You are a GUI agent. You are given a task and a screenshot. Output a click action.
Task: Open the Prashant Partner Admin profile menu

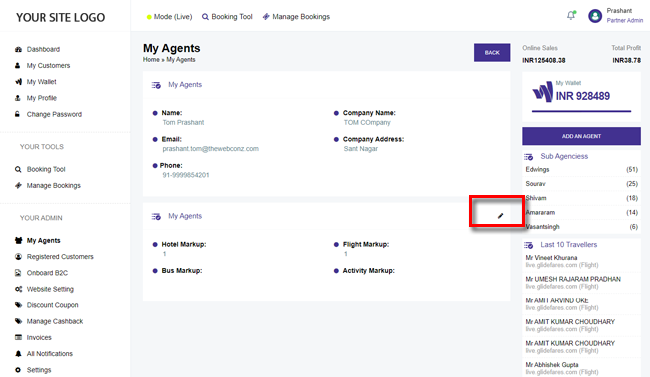tap(616, 16)
